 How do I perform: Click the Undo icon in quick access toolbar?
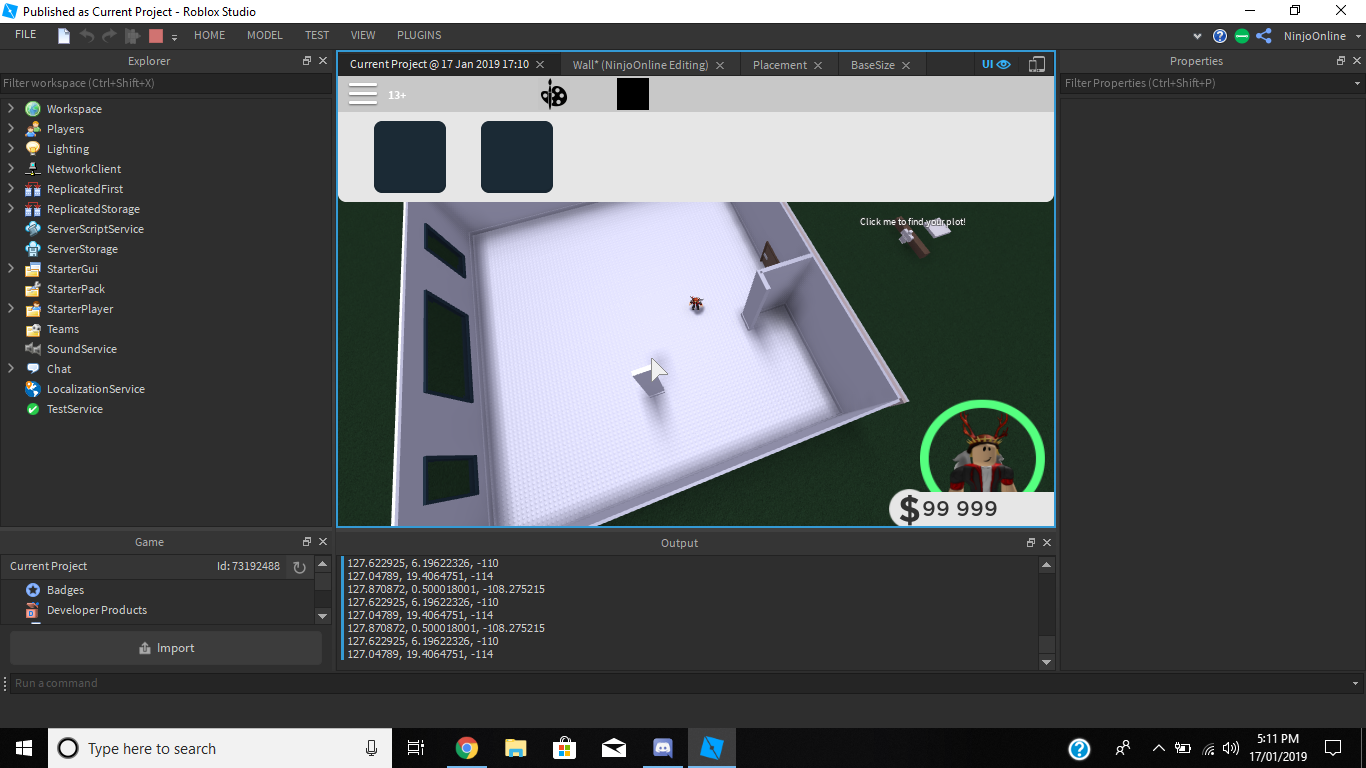(86, 35)
